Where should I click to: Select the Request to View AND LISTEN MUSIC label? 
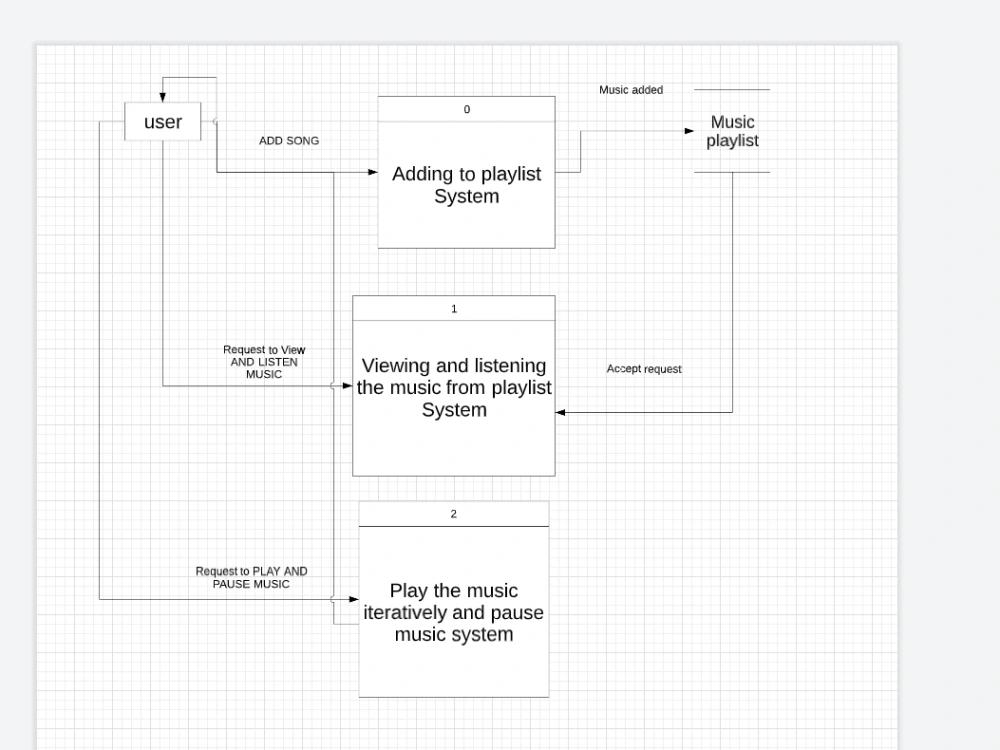click(x=264, y=361)
